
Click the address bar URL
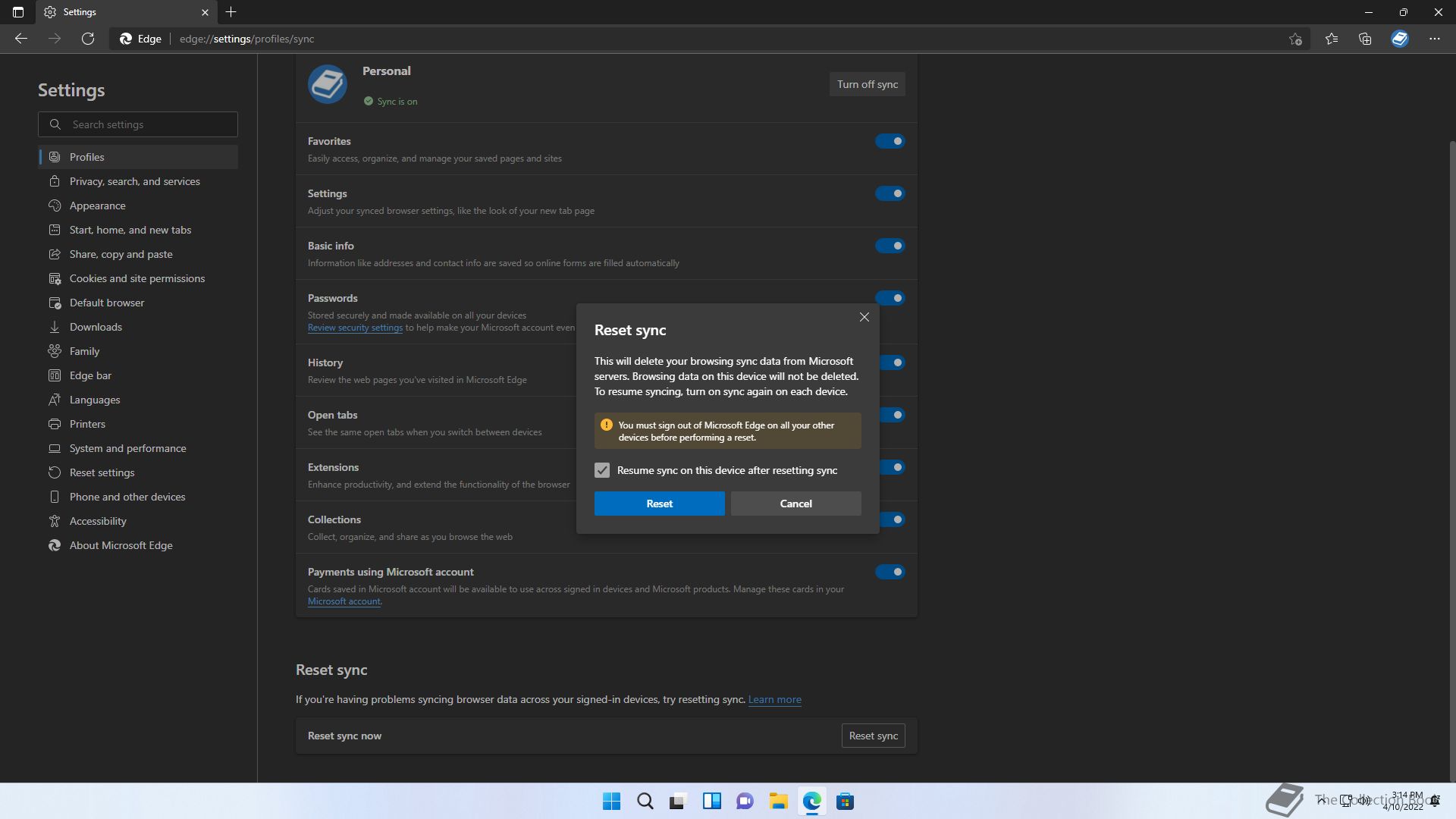coord(247,39)
